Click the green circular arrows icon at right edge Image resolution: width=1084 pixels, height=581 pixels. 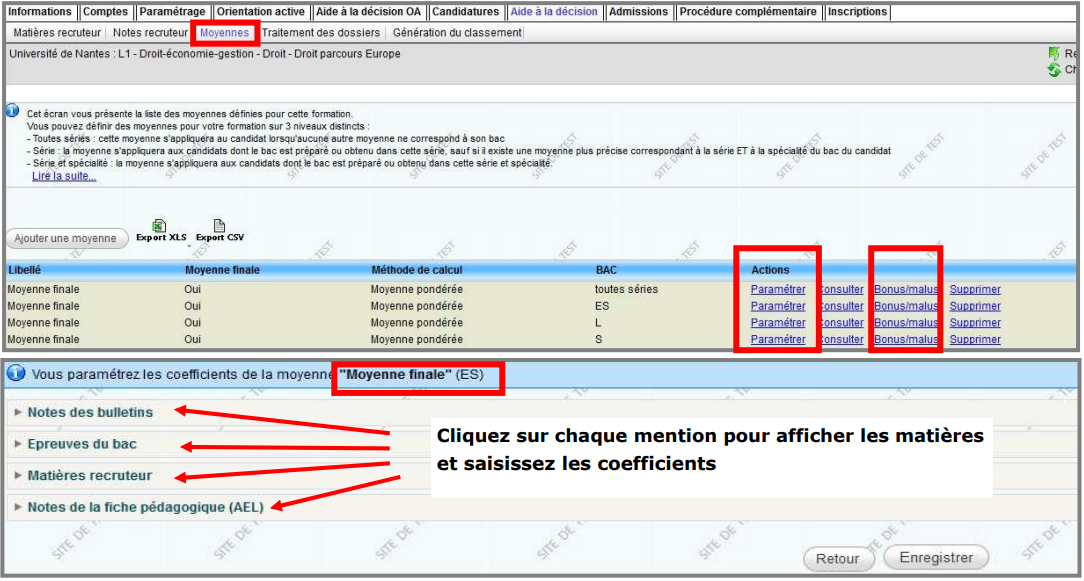click(x=1053, y=70)
